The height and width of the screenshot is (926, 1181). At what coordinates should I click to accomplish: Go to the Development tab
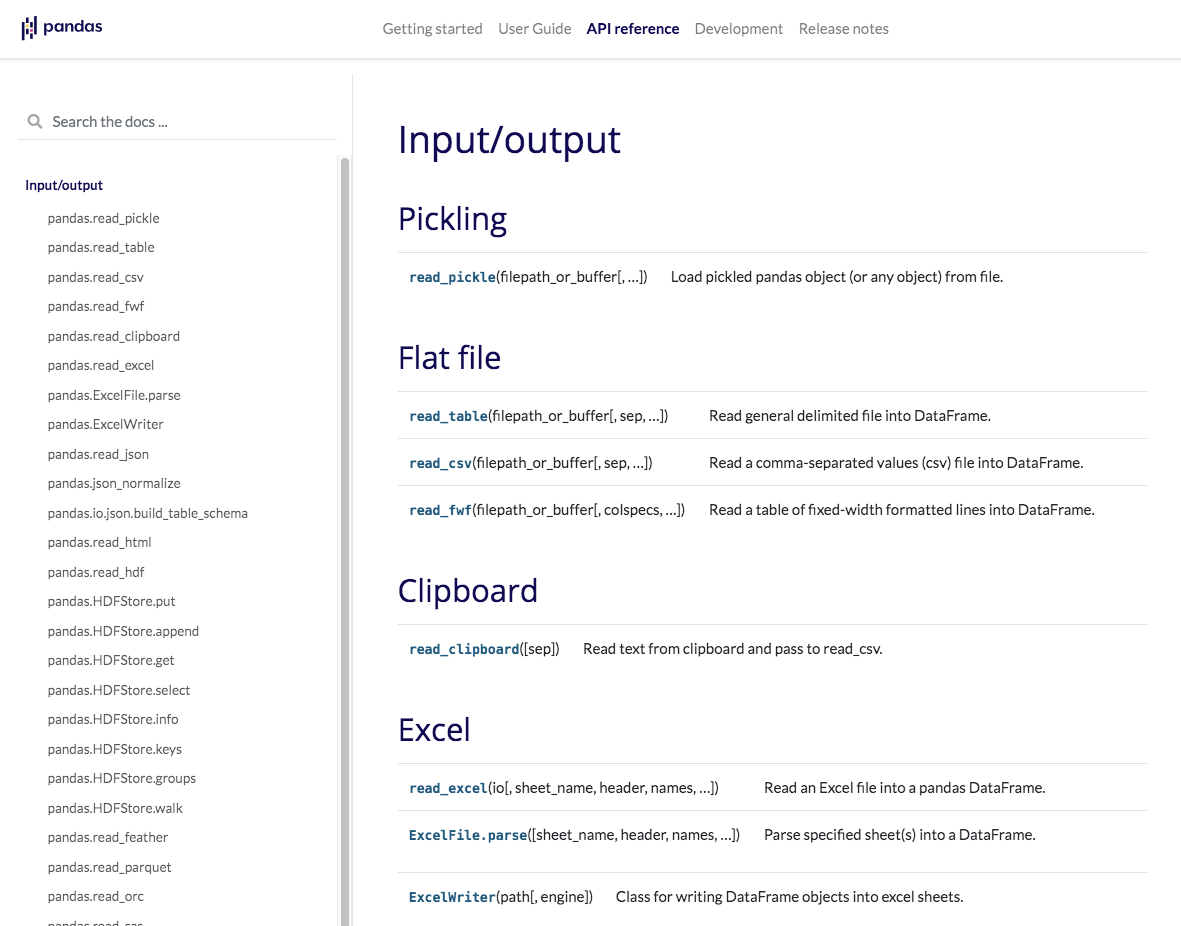[739, 29]
